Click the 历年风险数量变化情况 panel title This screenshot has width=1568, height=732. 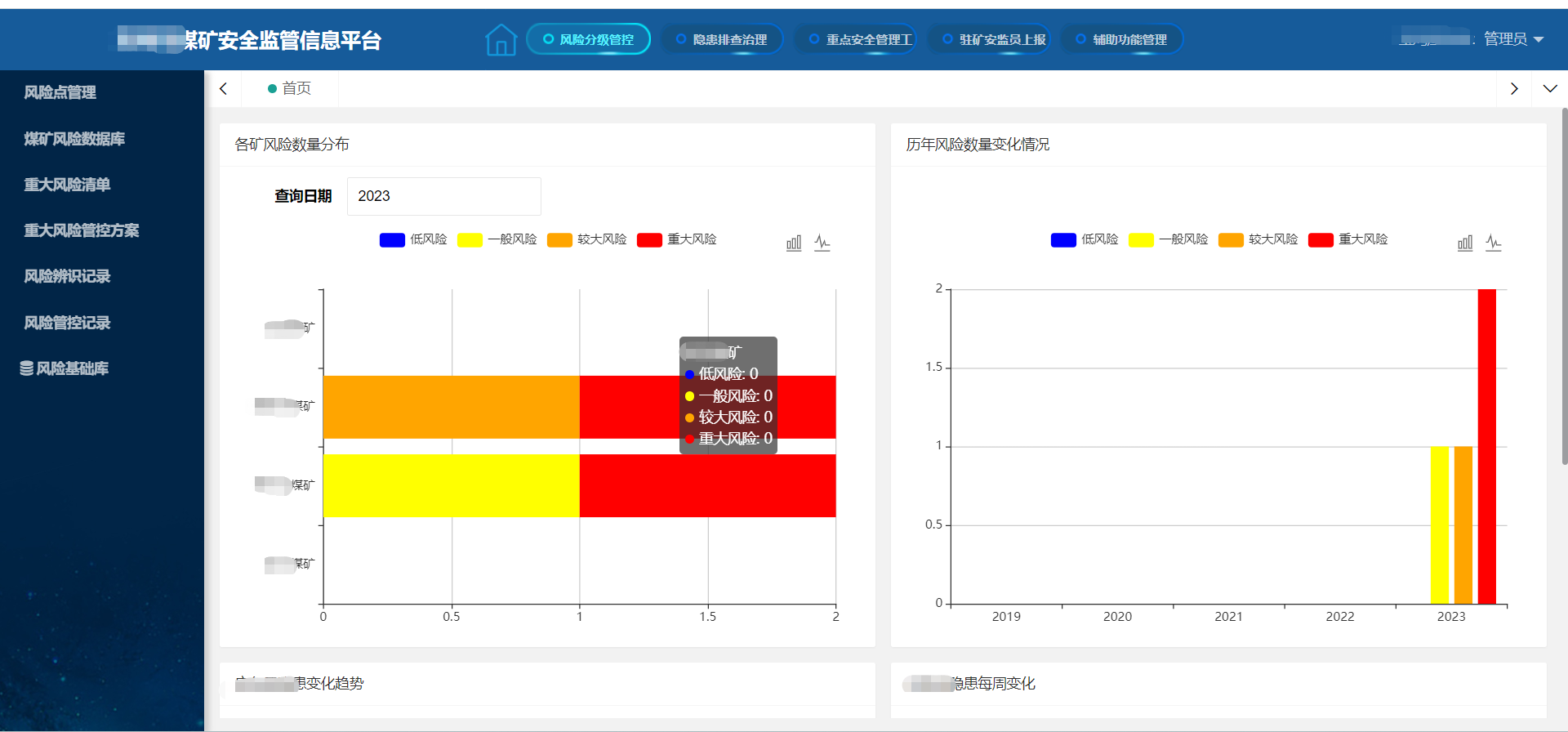[978, 145]
